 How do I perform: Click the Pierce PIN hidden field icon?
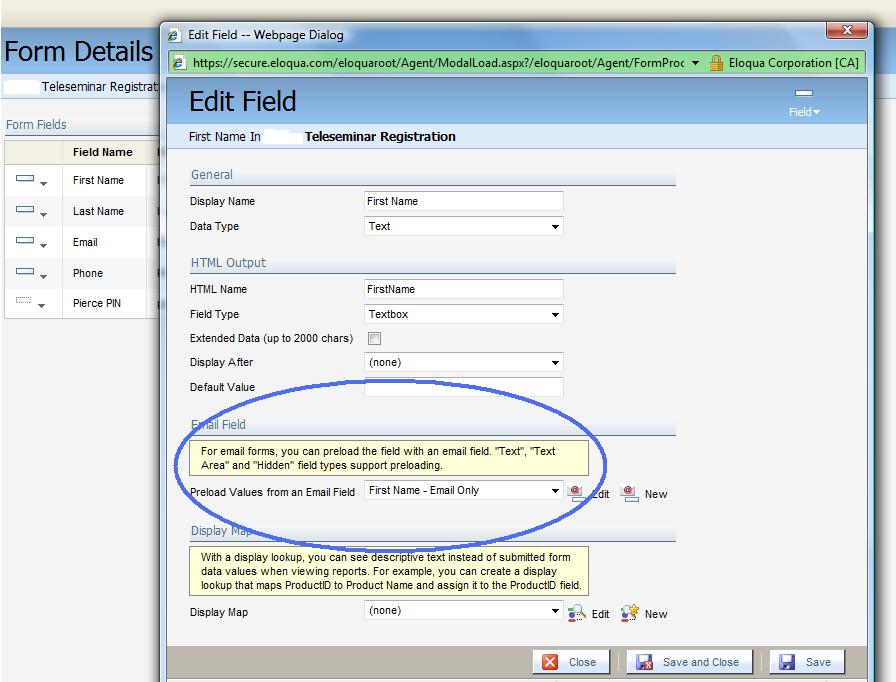click(23, 300)
